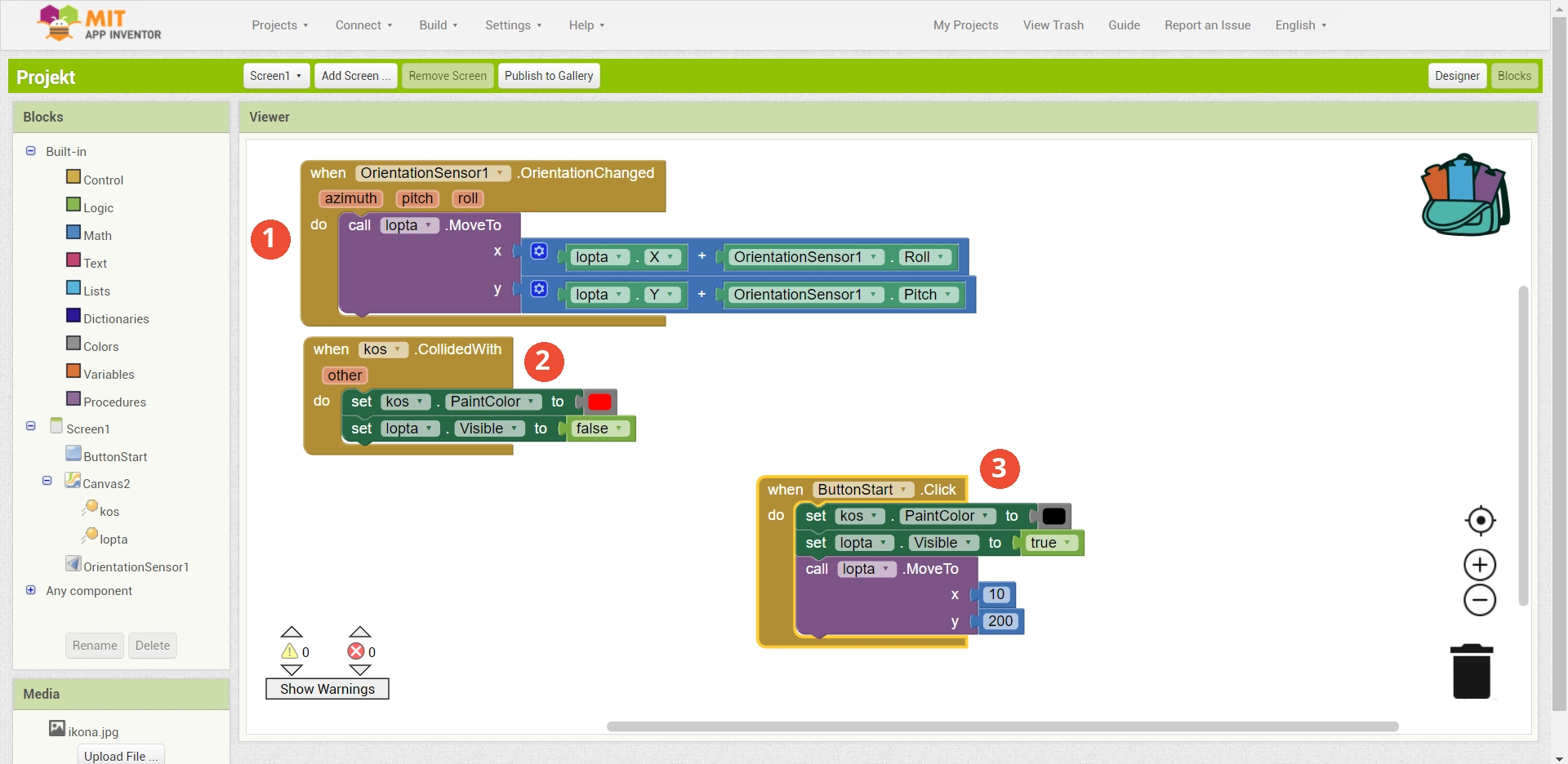Open the Connect menu
The image size is (1568, 764).
pyautogui.click(x=363, y=25)
